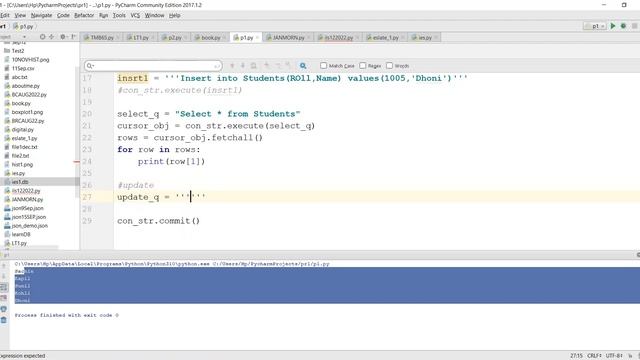This screenshot has width=640, height=360.
Task: Hide the Project panel with the pin icon
Action: (x=73, y=37)
